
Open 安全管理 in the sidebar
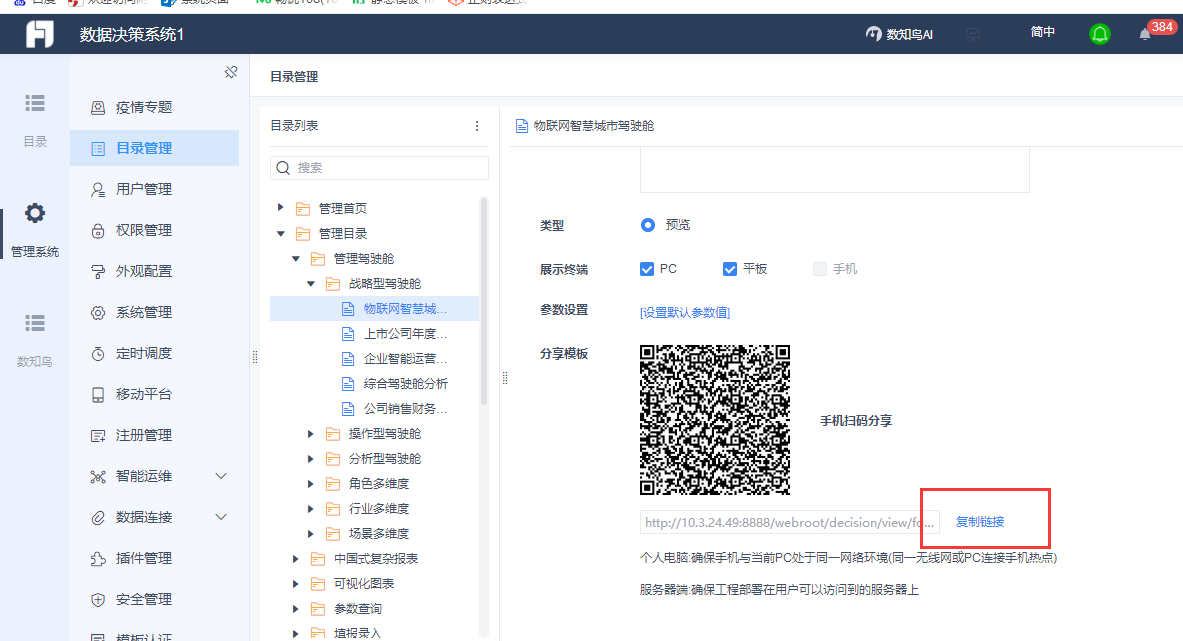click(x=155, y=599)
